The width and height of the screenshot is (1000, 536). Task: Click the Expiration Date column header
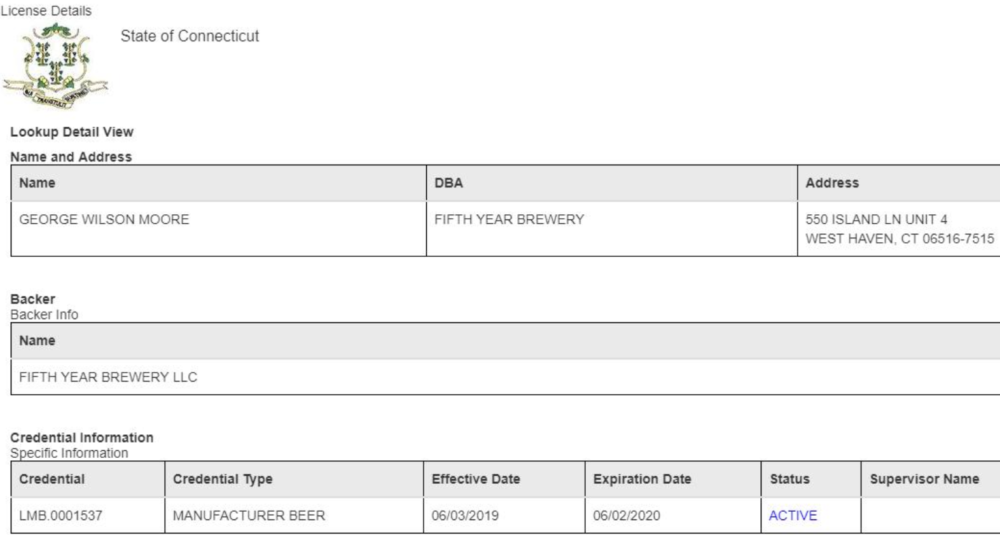coord(642,479)
